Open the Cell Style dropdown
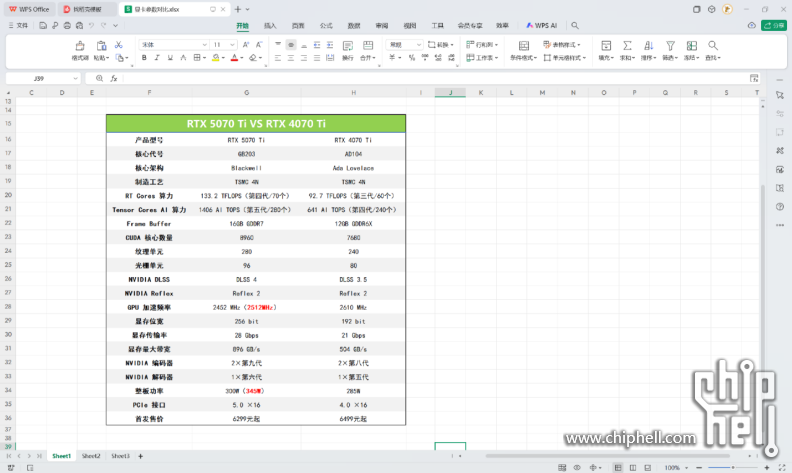This screenshot has height=473, width=792. (x=565, y=58)
